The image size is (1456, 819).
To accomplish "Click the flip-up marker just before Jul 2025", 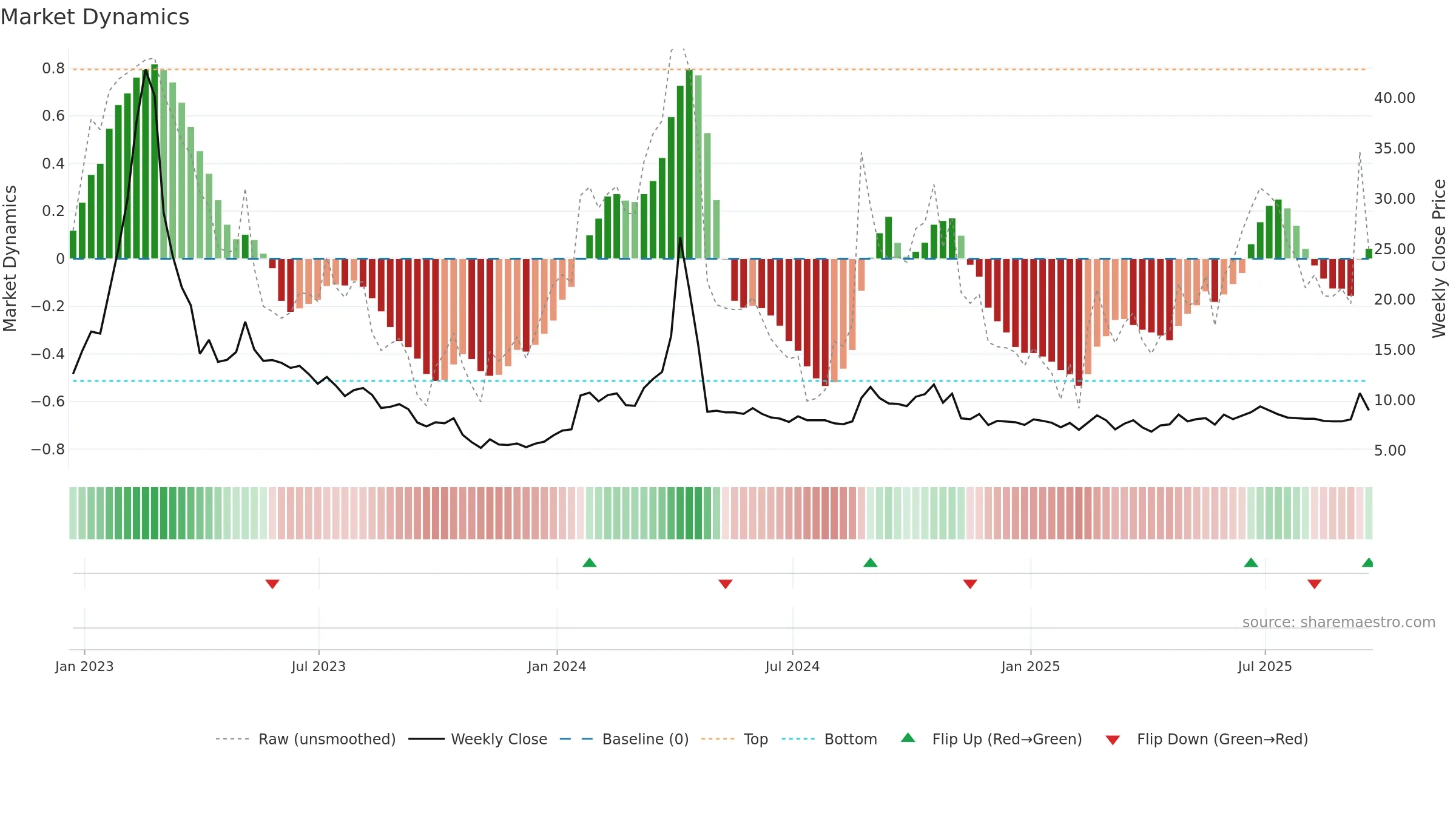I will (1251, 562).
